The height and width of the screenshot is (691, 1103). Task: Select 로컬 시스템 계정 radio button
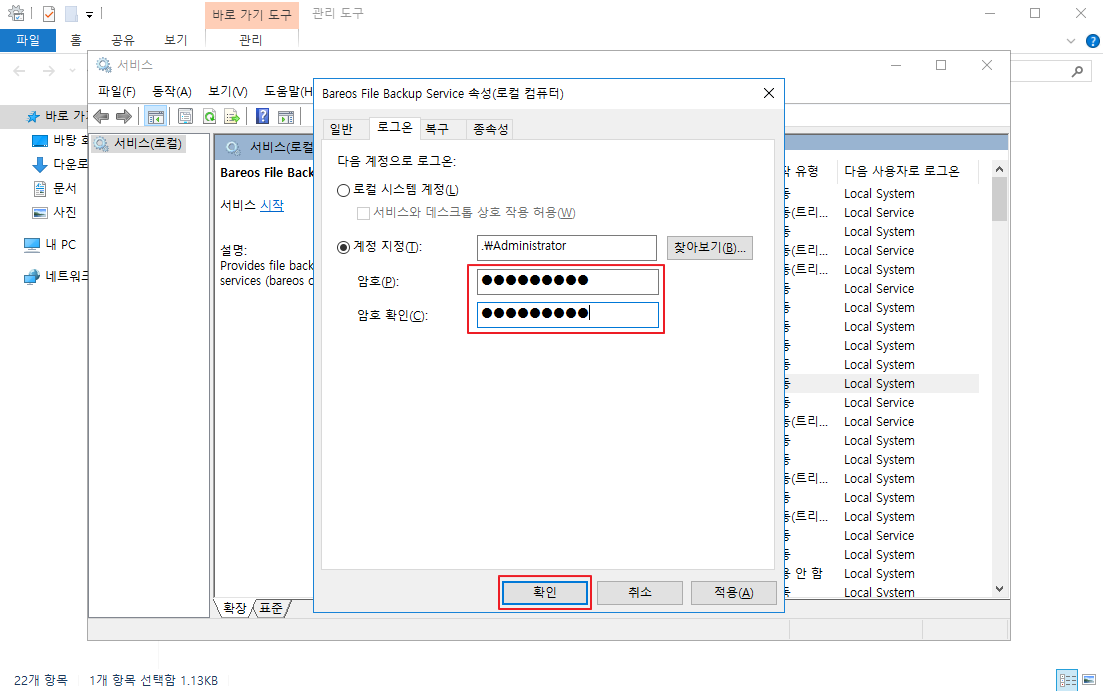click(x=343, y=190)
